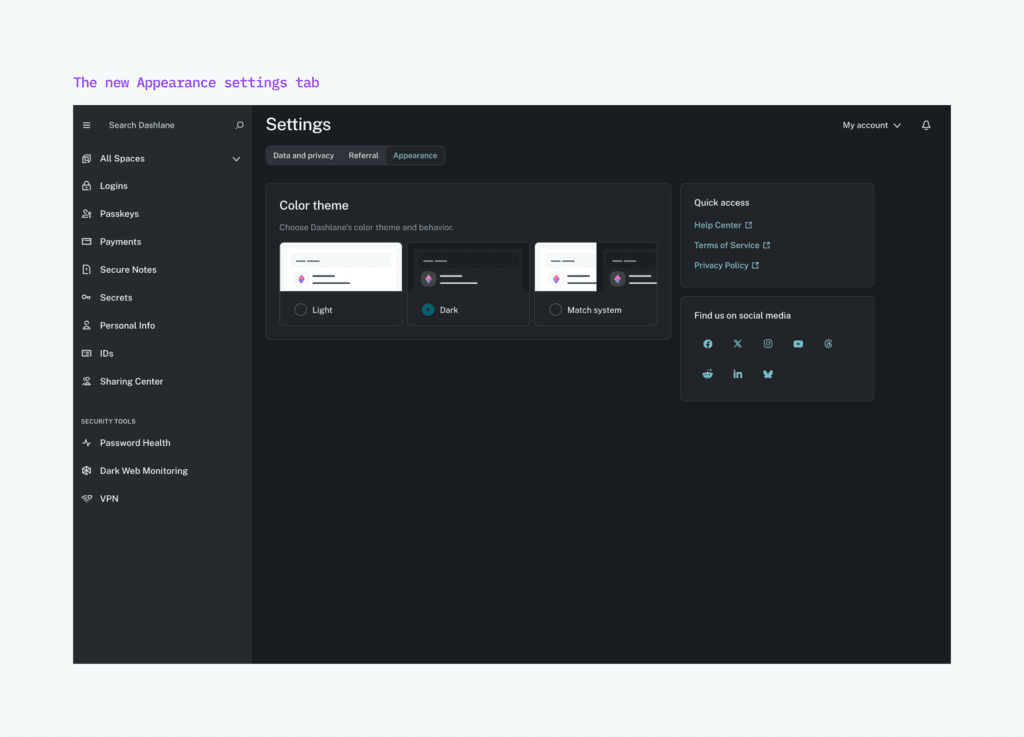The width and height of the screenshot is (1024, 737).
Task: Switch to the Data and privacy tab
Action: [303, 155]
